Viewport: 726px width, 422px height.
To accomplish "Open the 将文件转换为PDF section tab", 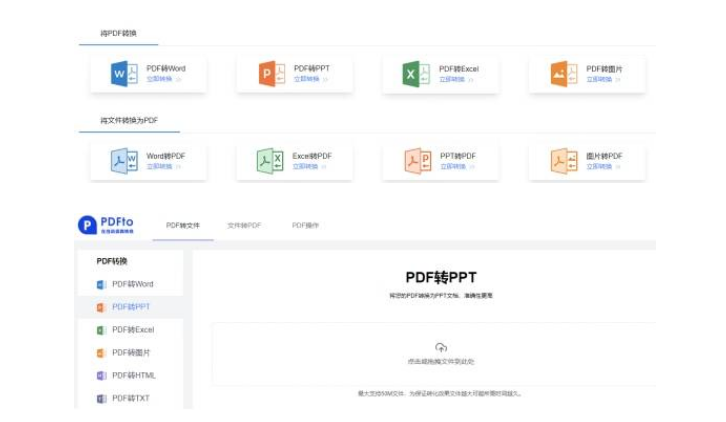I will point(129,120).
